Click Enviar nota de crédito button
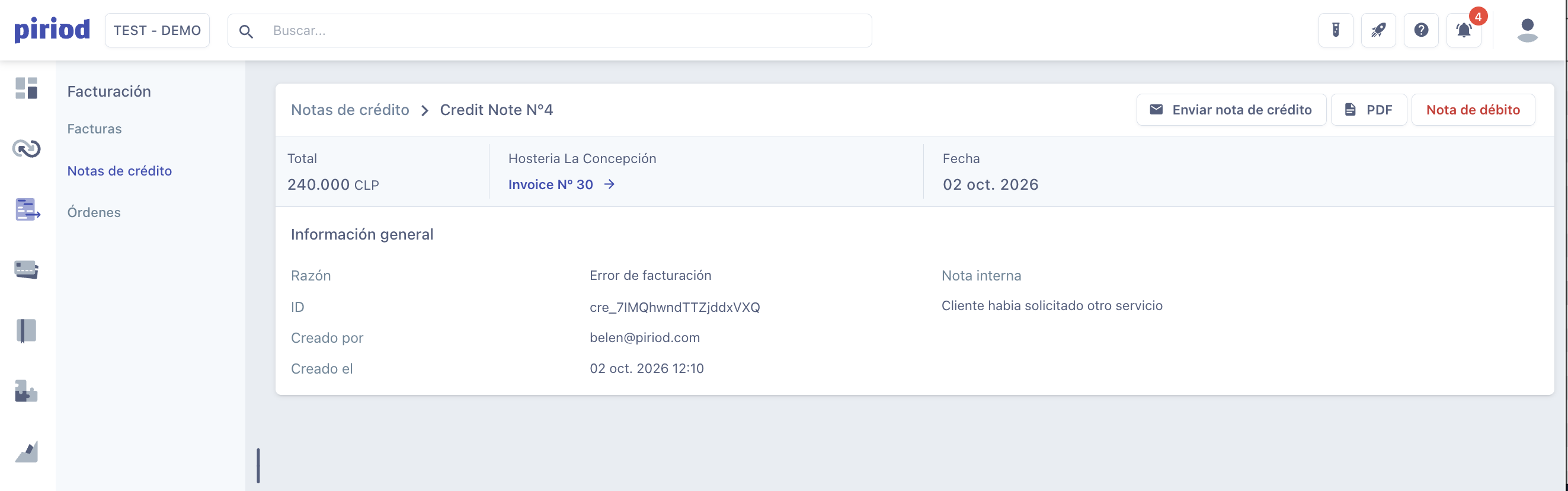The width and height of the screenshot is (1568, 491). pos(1231,110)
